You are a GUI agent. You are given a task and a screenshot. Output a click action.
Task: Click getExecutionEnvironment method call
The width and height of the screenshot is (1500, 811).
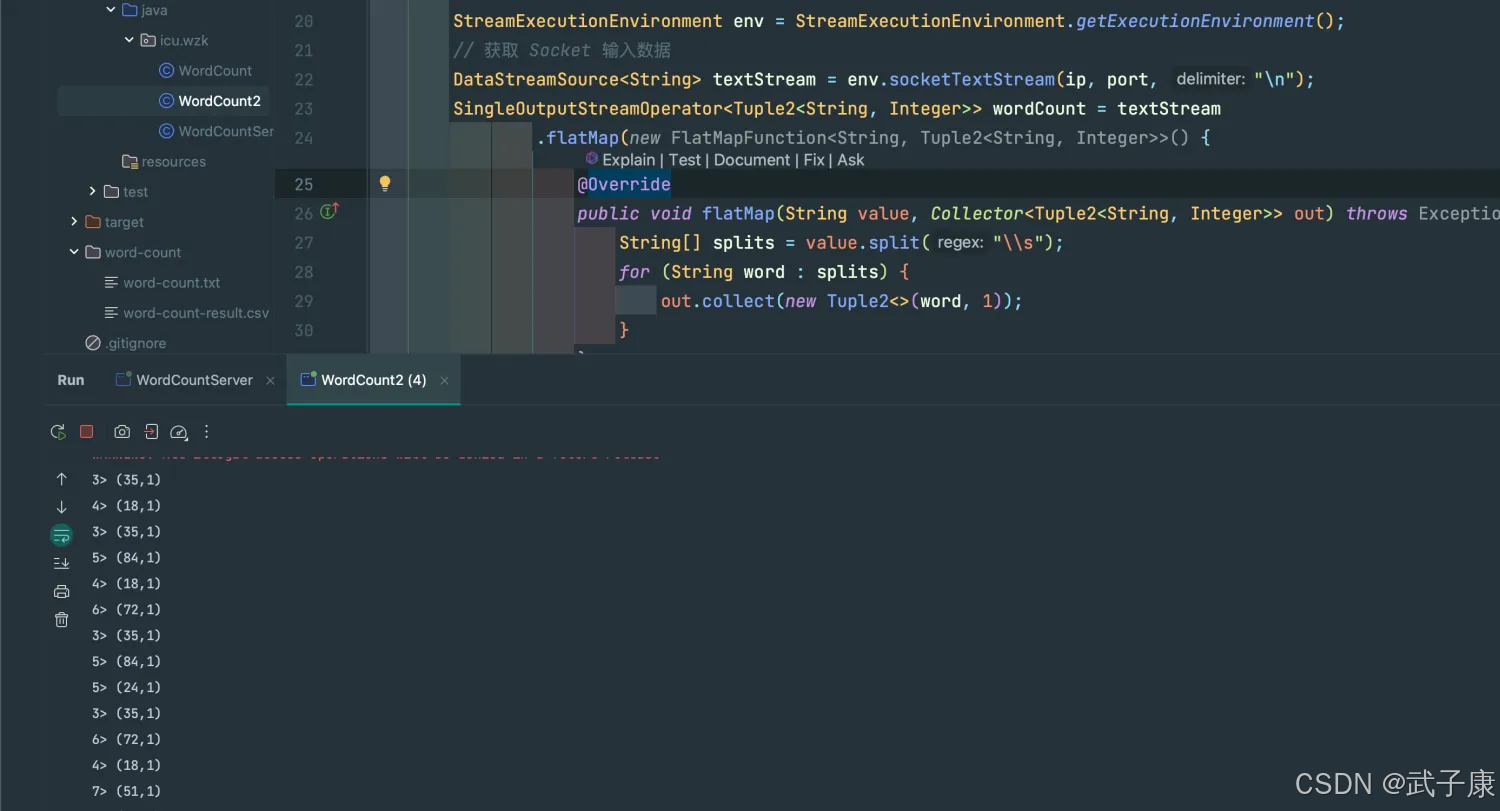pyautogui.click(x=1196, y=21)
